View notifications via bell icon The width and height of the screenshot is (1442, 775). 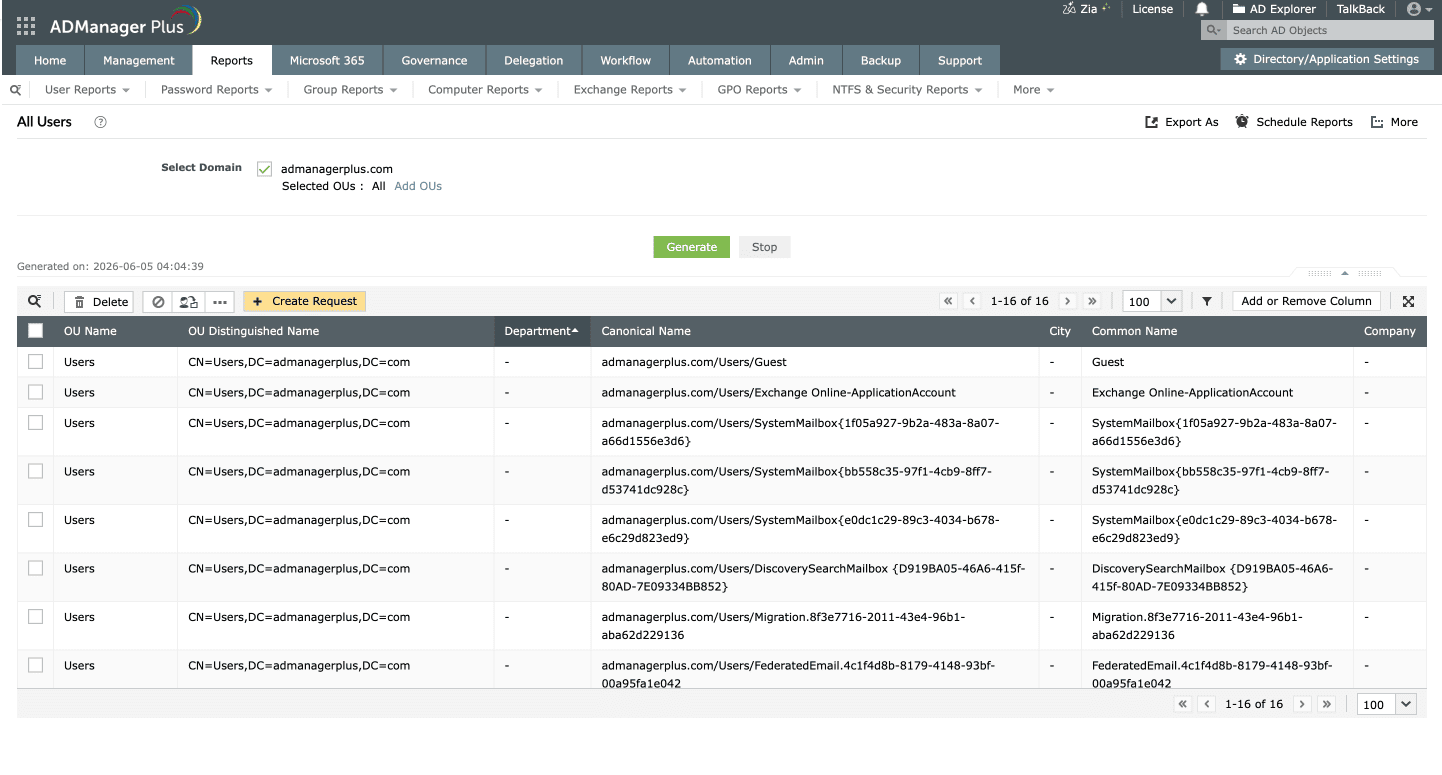pos(1201,9)
